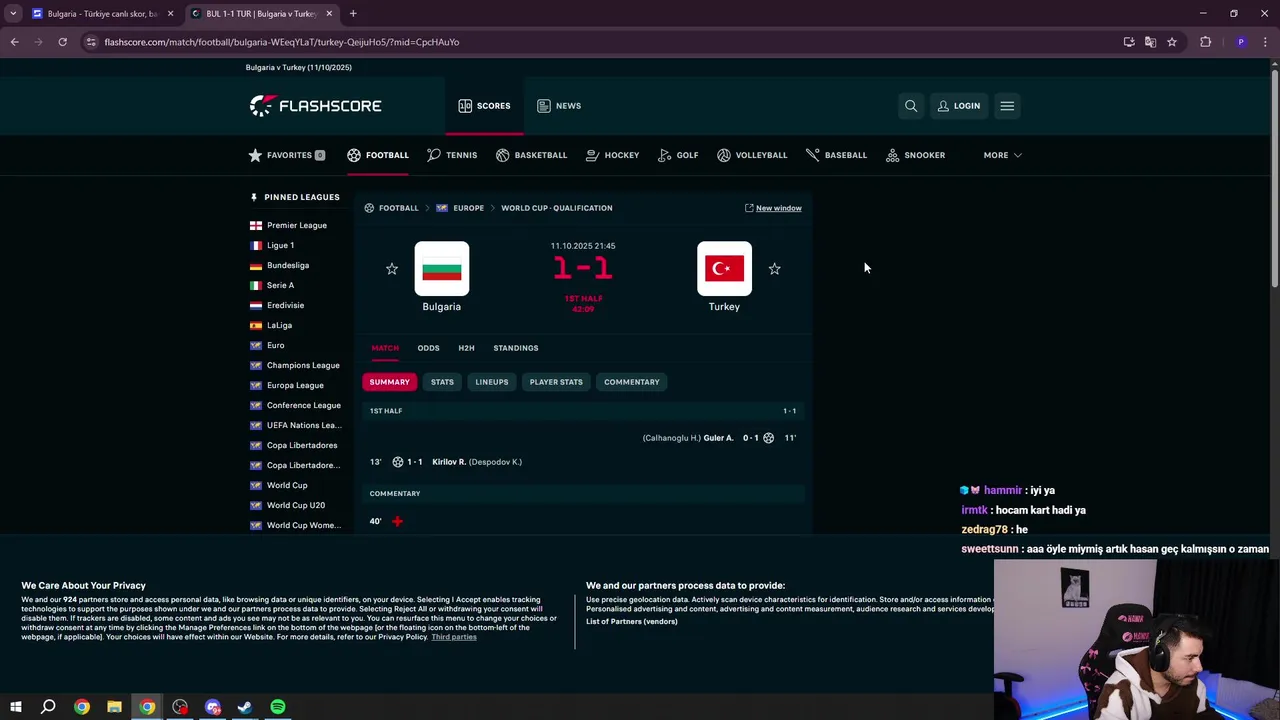Open Steam from the taskbar

(245, 707)
